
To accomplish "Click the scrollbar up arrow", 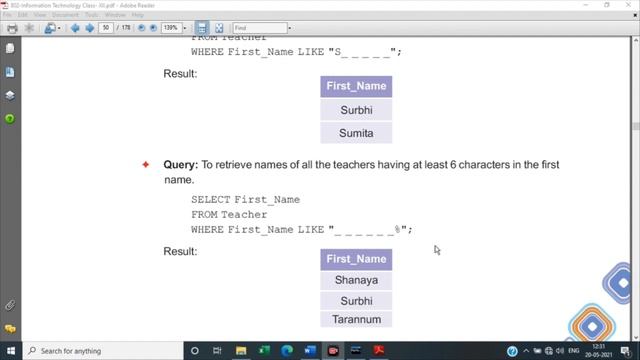I will tap(636, 40).
